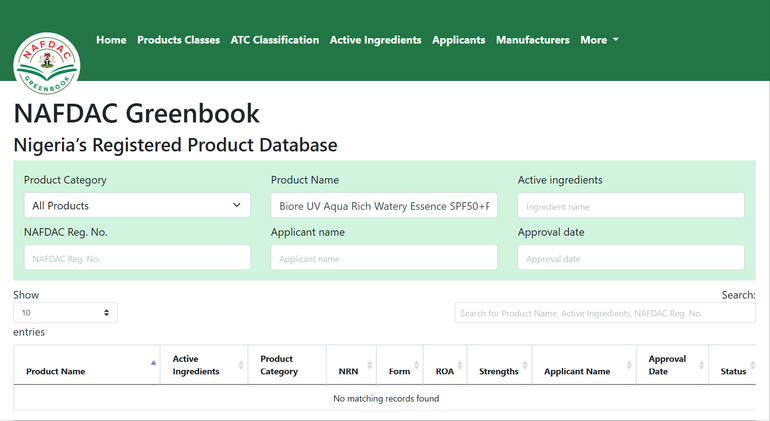The height and width of the screenshot is (421, 770).
Task: Open the Product Category dropdown
Action: click(137, 205)
